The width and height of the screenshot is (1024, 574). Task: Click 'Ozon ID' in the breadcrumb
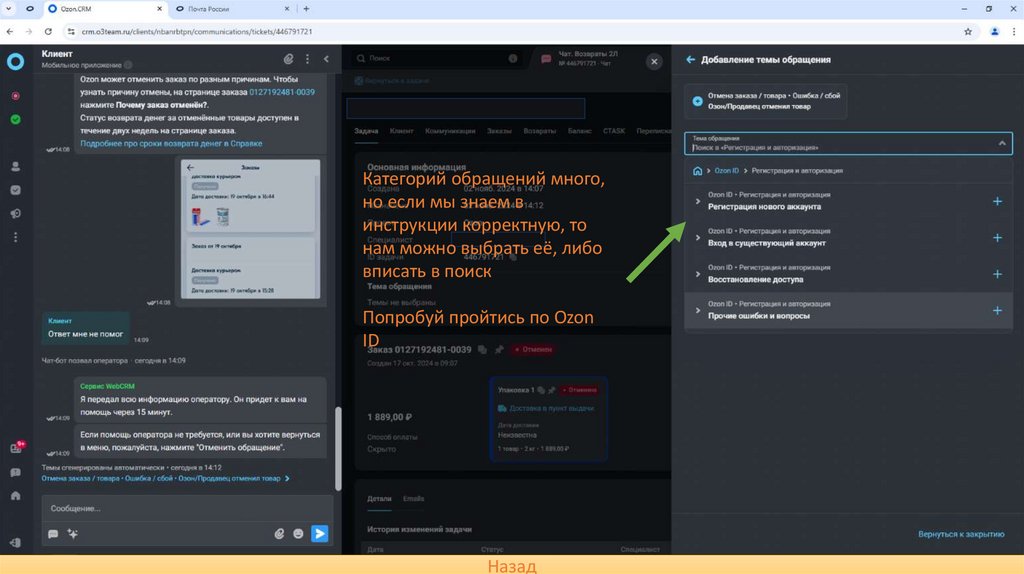coord(726,171)
